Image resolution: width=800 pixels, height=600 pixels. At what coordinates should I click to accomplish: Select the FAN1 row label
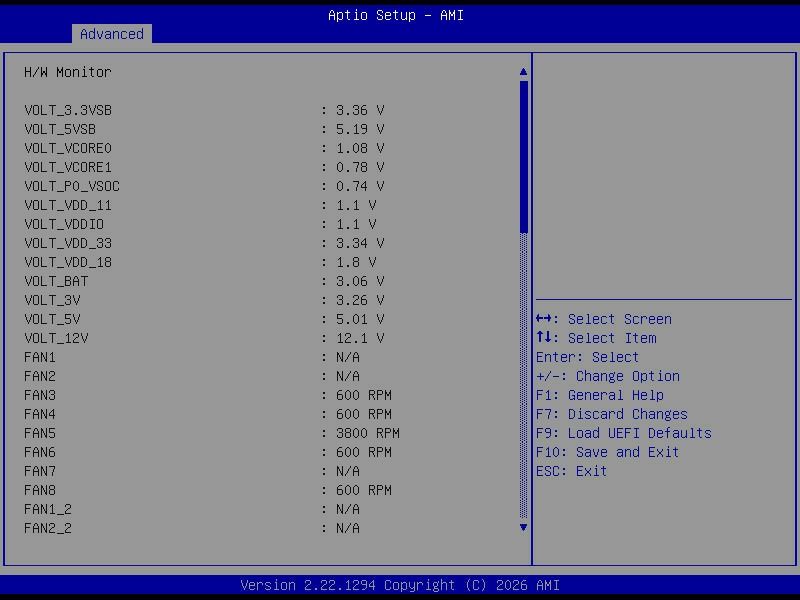pyautogui.click(x=40, y=357)
